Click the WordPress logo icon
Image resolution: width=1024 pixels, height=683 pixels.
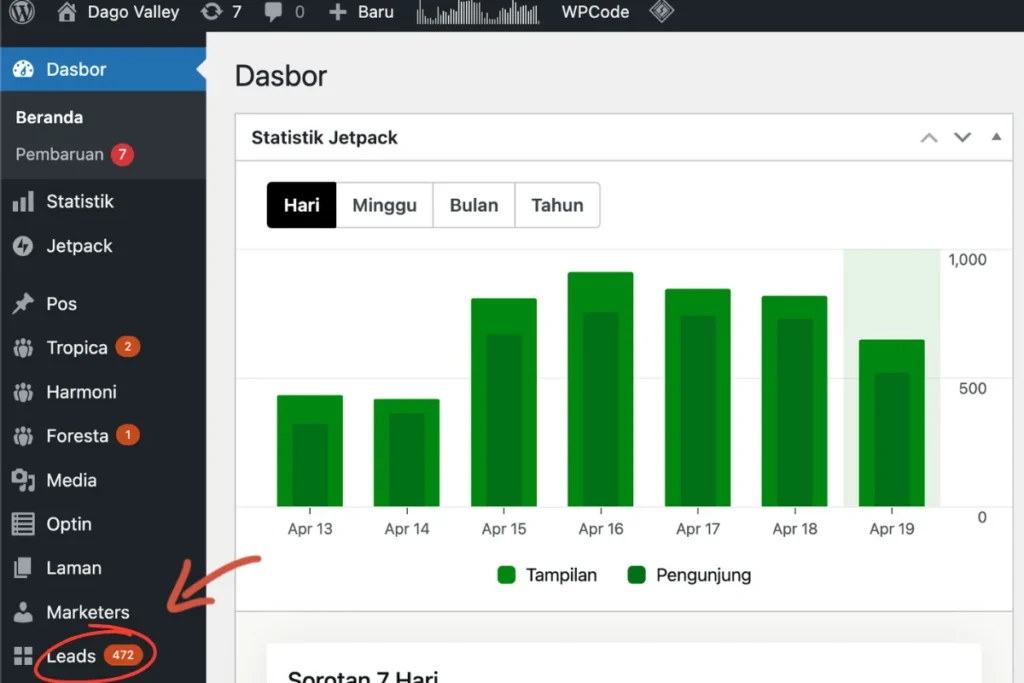point(22,13)
